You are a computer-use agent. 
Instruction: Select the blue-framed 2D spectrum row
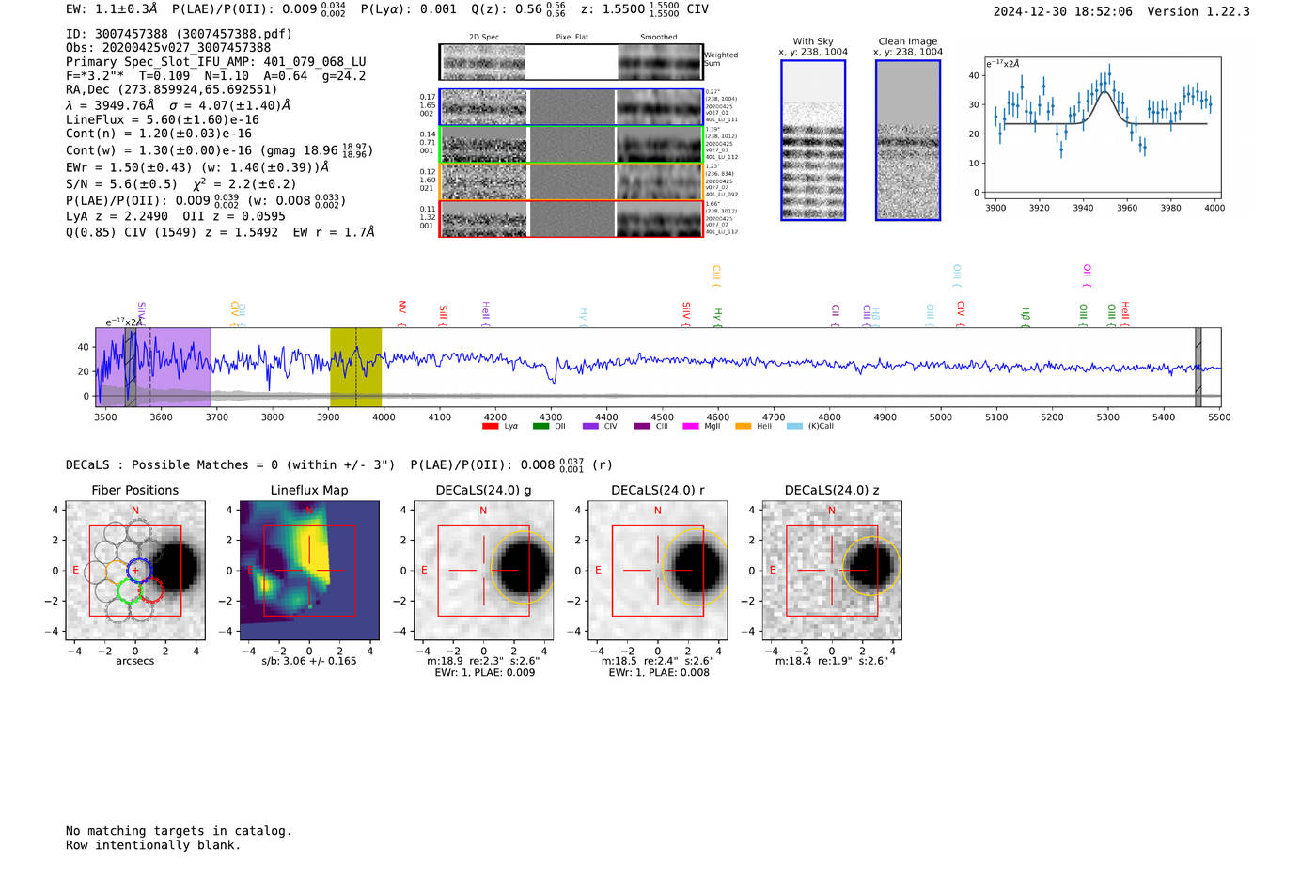(572, 107)
